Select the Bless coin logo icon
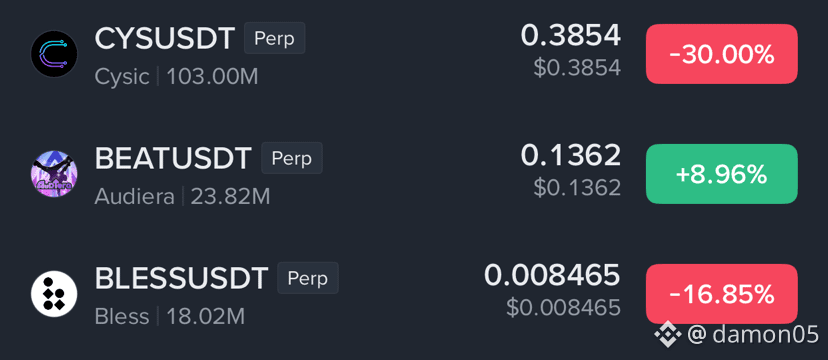The width and height of the screenshot is (828, 360). point(54,293)
